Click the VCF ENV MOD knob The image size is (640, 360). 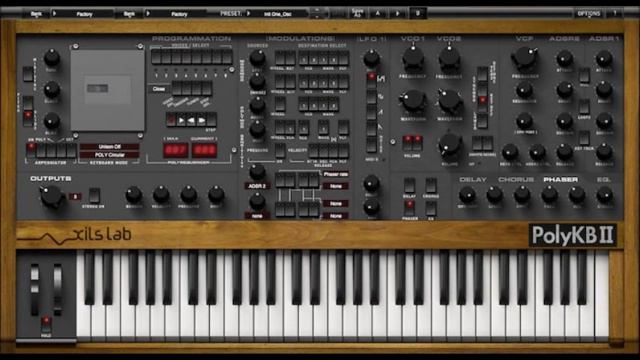click(x=524, y=121)
